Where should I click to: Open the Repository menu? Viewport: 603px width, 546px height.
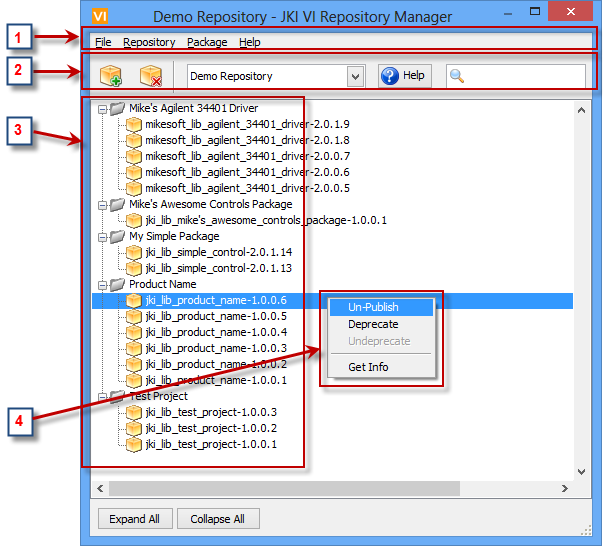[x=149, y=42]
